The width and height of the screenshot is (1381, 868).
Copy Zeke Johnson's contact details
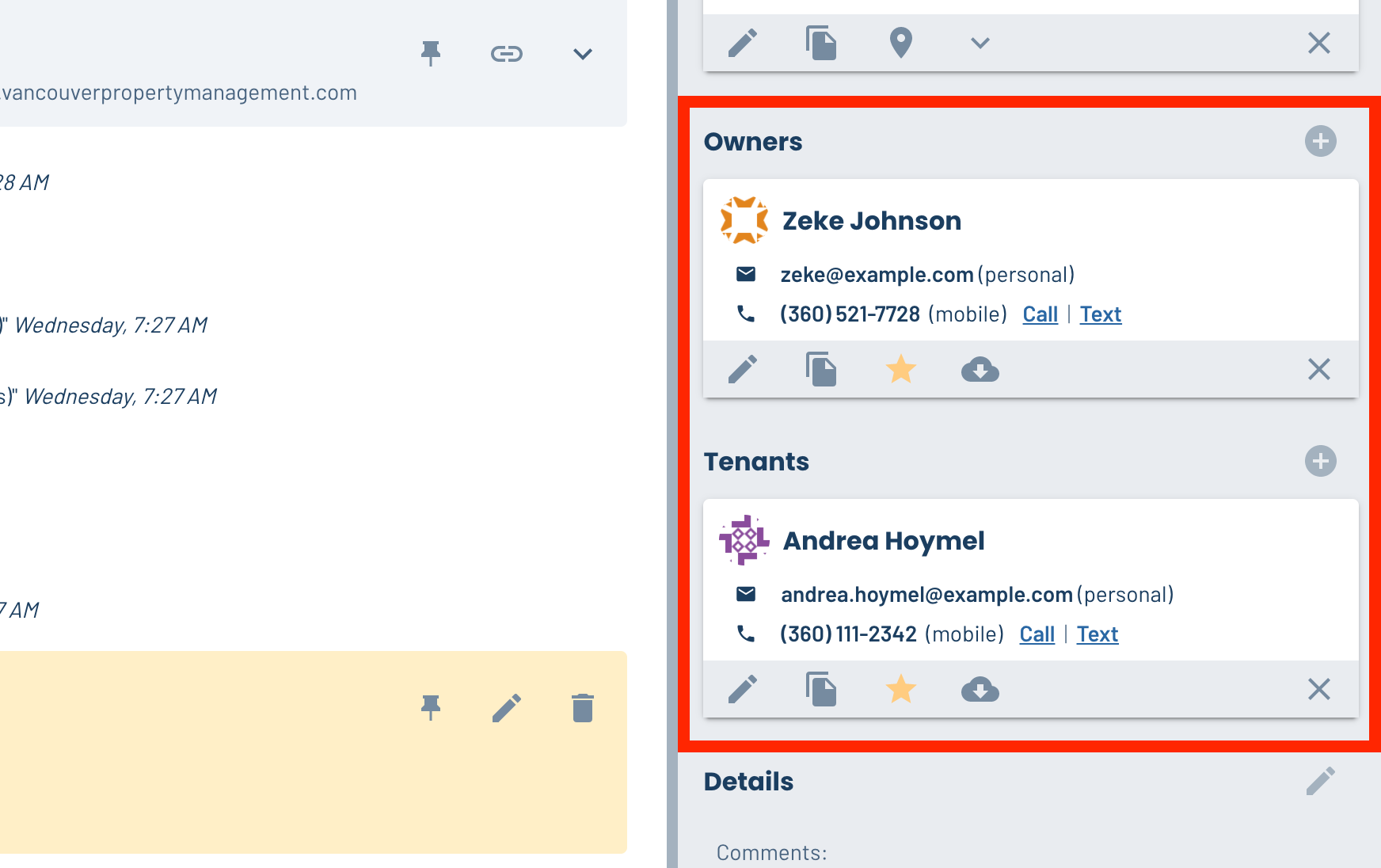pyautogui.click(x=821, y=369)
